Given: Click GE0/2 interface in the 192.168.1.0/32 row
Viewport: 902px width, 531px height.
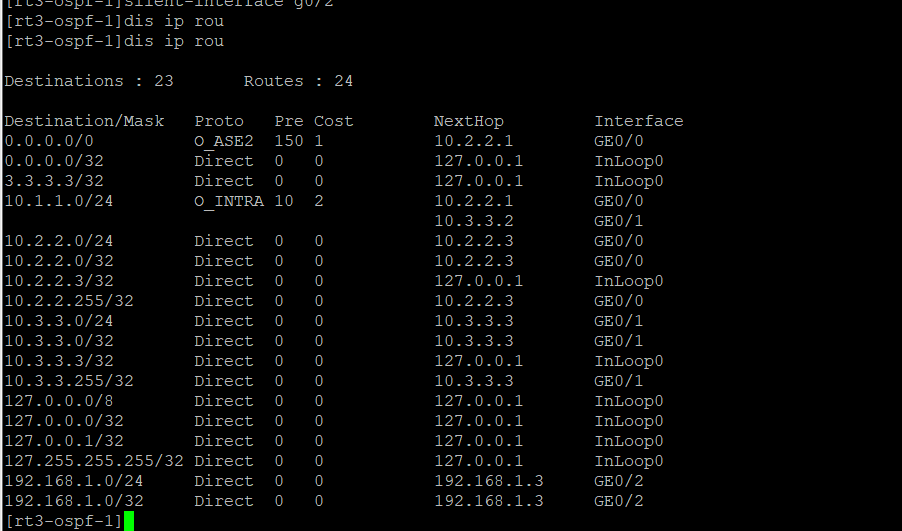Looking at the screenshot, I should [619, 501].
